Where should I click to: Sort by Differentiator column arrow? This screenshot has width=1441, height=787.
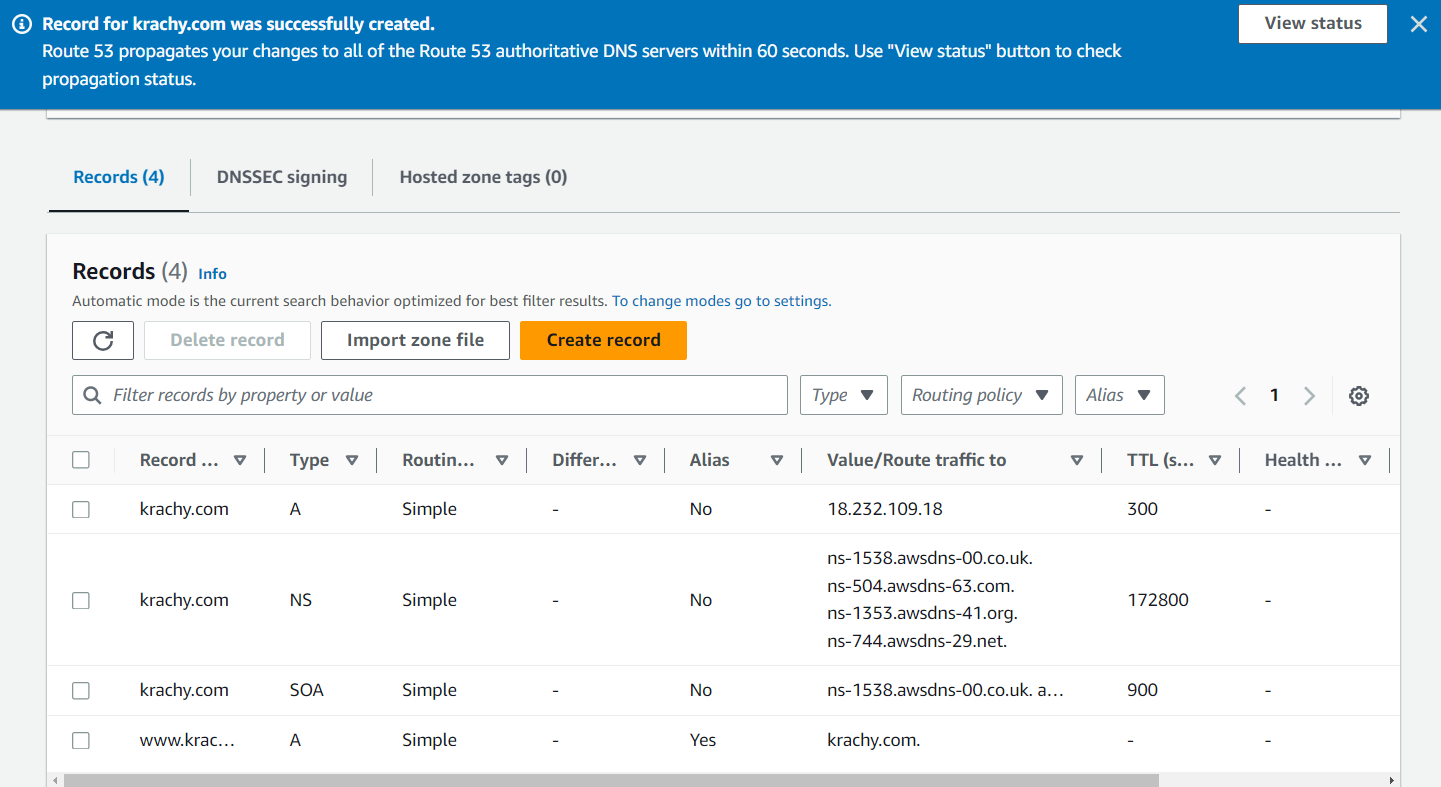pyautogui.click(x=640, y=461)
